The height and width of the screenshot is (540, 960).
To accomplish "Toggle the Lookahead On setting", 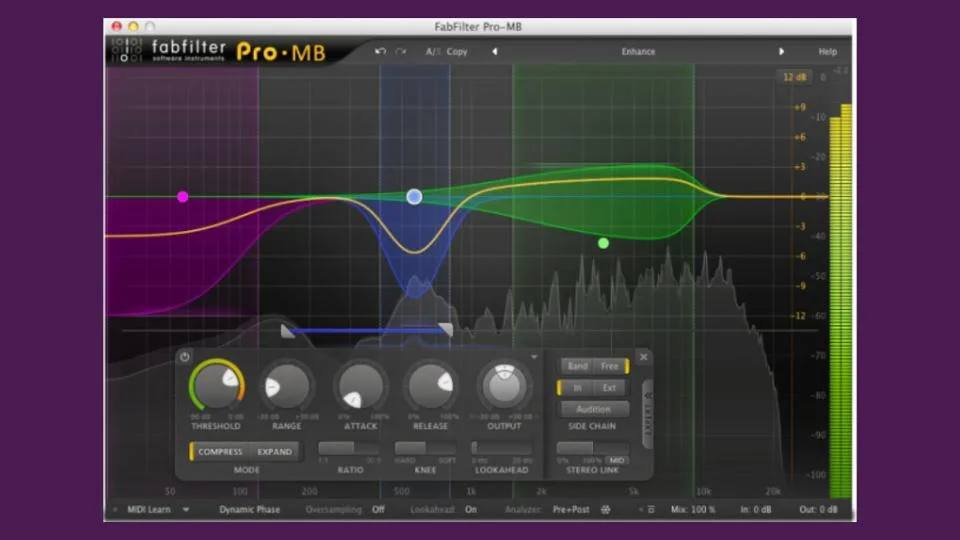I will tap(470, 509).
